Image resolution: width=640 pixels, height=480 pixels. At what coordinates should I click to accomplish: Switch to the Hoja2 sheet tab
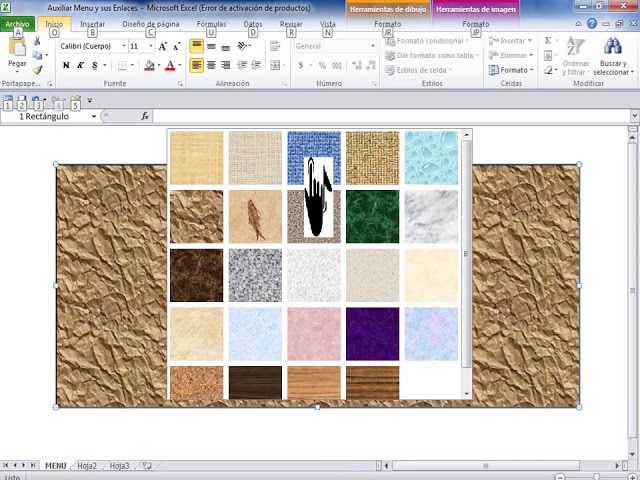(87, 466)
